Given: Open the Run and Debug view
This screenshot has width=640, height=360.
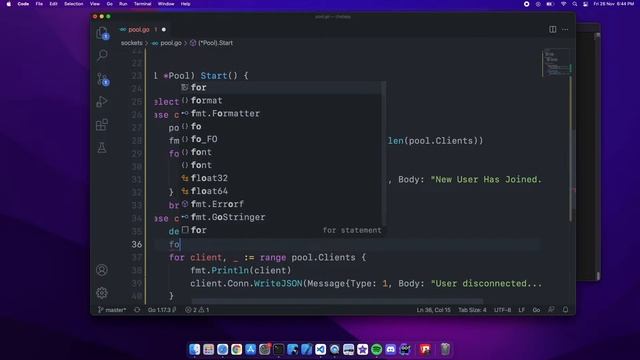Looking at the screenshot, I should pyautogui.click(x=102, y=101).
